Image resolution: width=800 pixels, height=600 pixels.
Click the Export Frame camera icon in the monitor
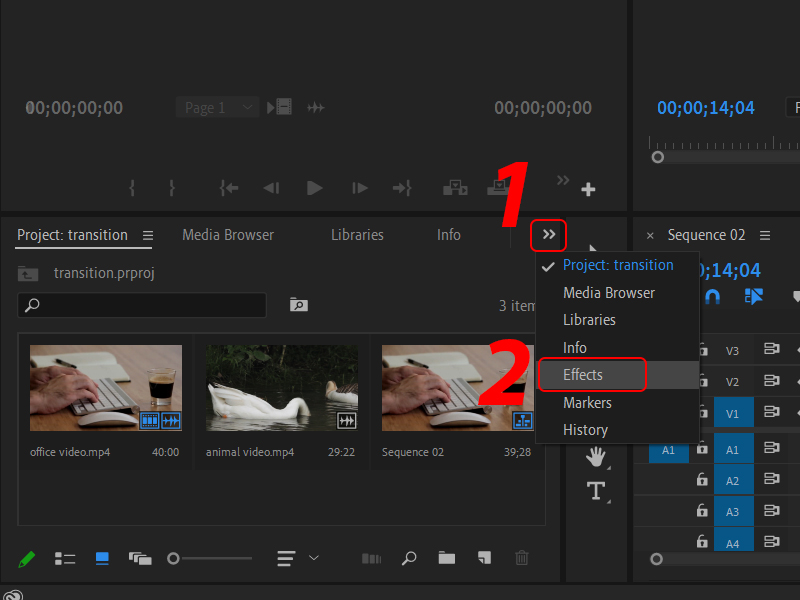[497, 188]
